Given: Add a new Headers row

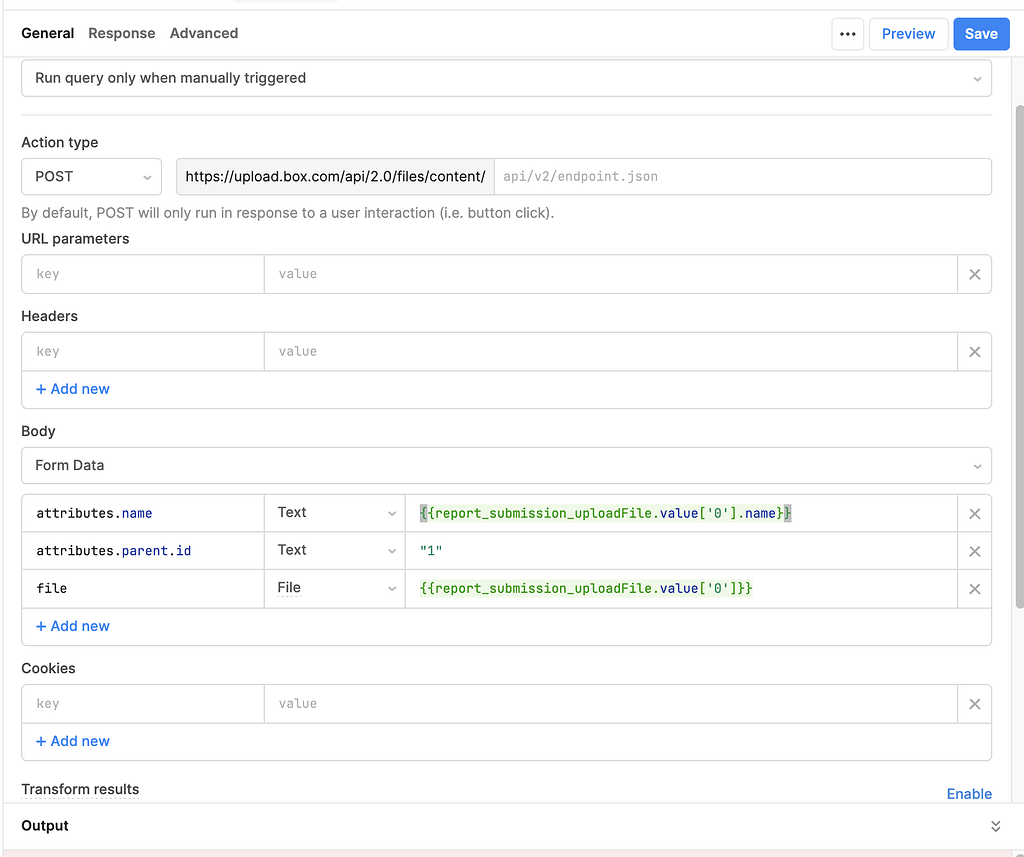Looking at the screenshot, I should click(x=72, y=388).
